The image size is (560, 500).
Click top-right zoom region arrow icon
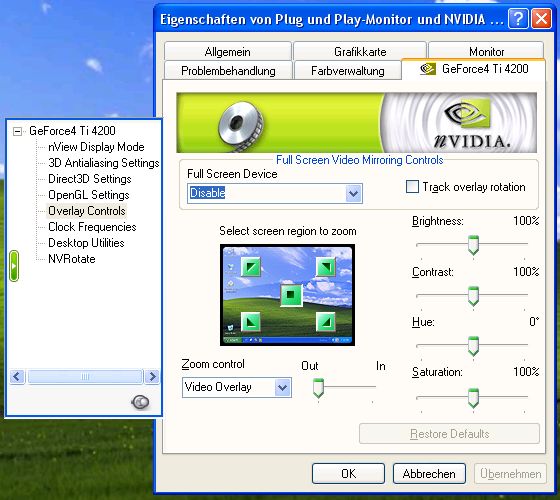pos(326,267)
